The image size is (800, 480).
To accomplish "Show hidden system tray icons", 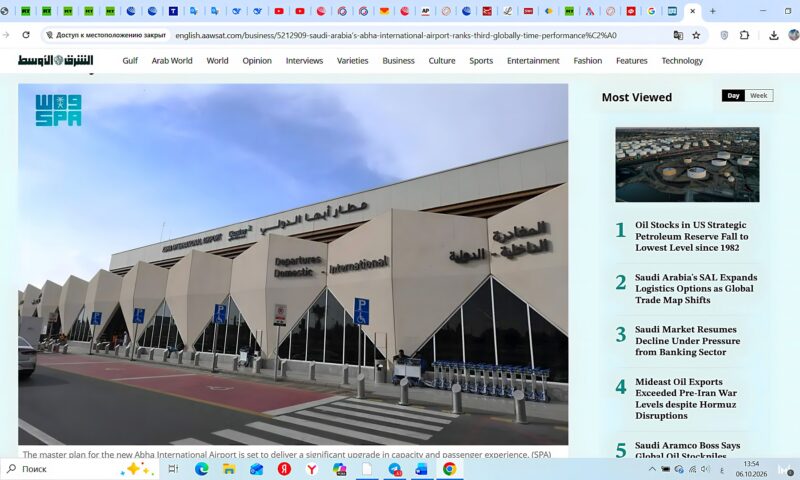I will tap(652, 469).
